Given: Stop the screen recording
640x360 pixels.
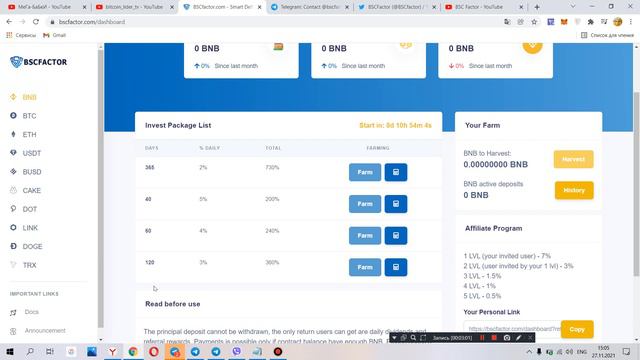Looking at the screenshot, I should pos(494,338).
